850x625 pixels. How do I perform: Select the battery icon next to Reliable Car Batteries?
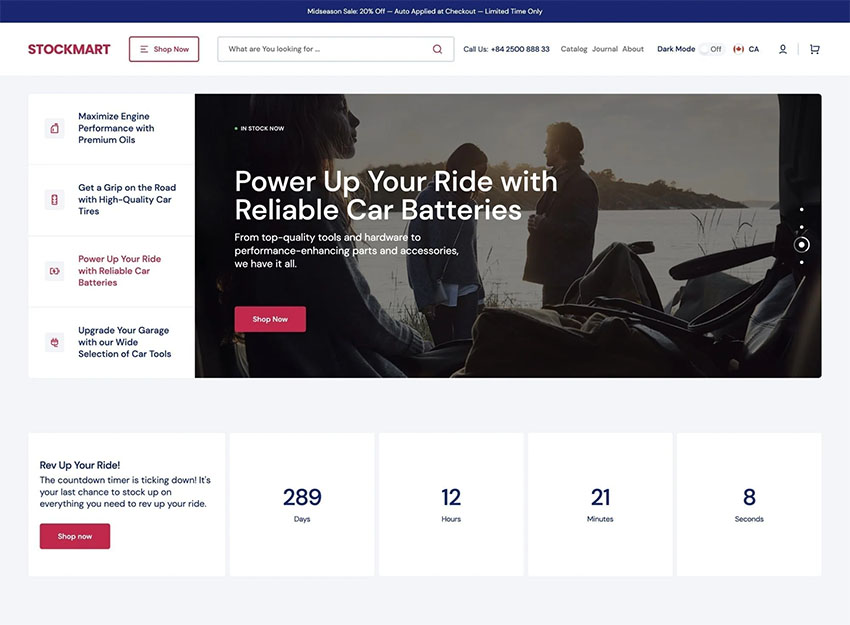[53, 270]
